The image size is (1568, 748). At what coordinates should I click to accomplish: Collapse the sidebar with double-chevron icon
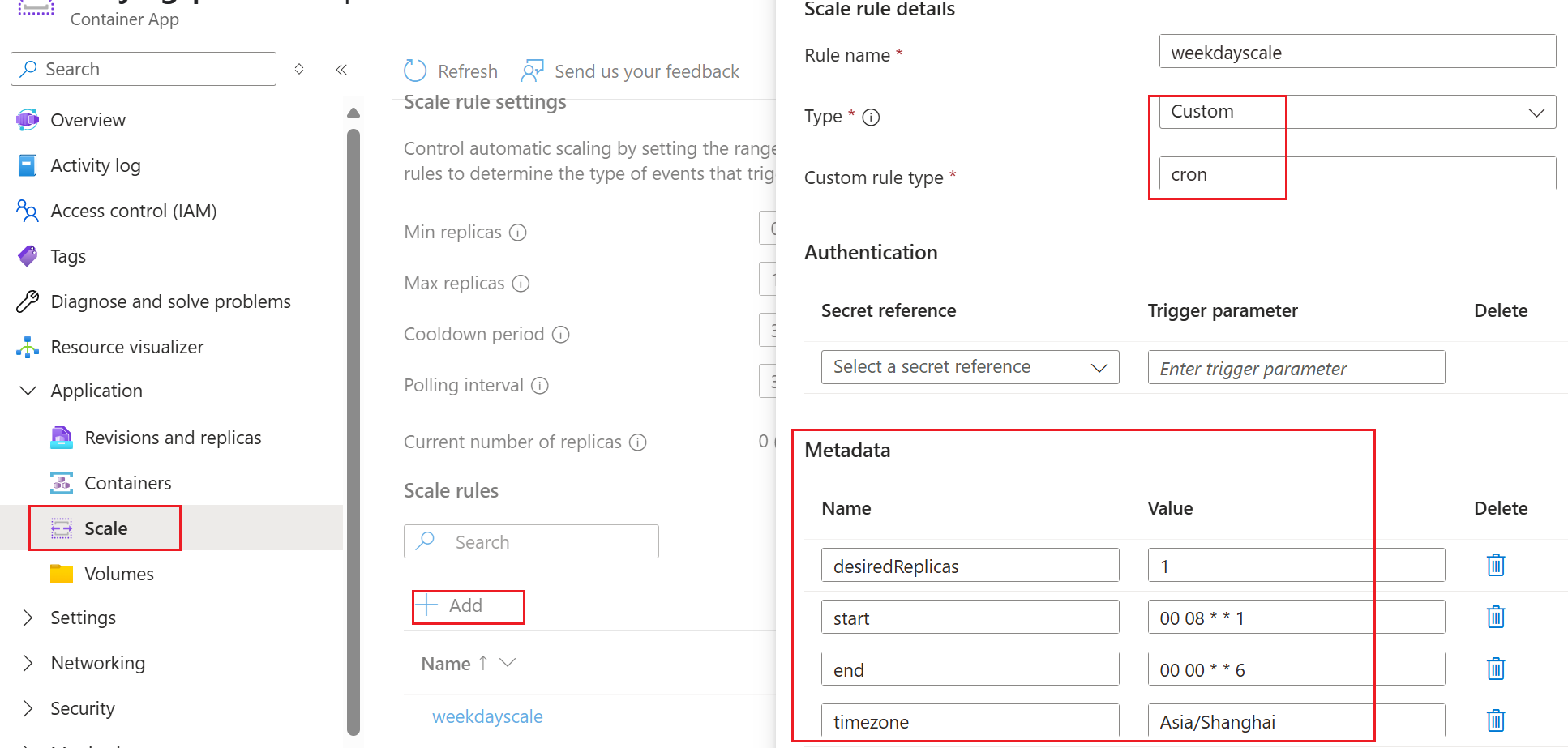(x=341, y=70)
